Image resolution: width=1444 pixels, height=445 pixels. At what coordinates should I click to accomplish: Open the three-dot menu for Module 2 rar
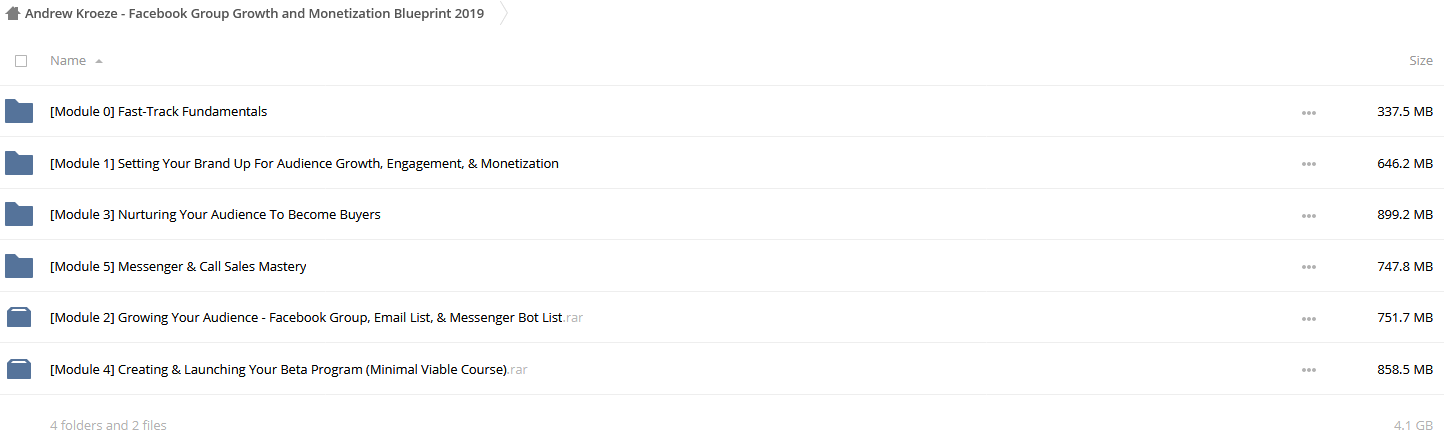pos(1309,318)
